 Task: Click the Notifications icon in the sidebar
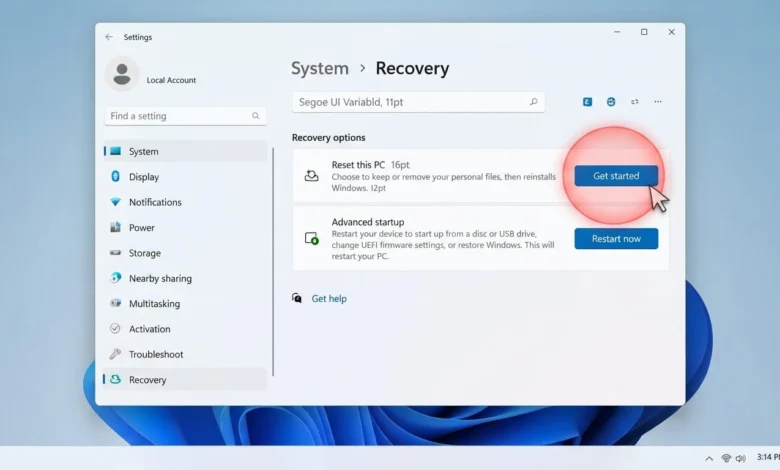pos(115,202)
